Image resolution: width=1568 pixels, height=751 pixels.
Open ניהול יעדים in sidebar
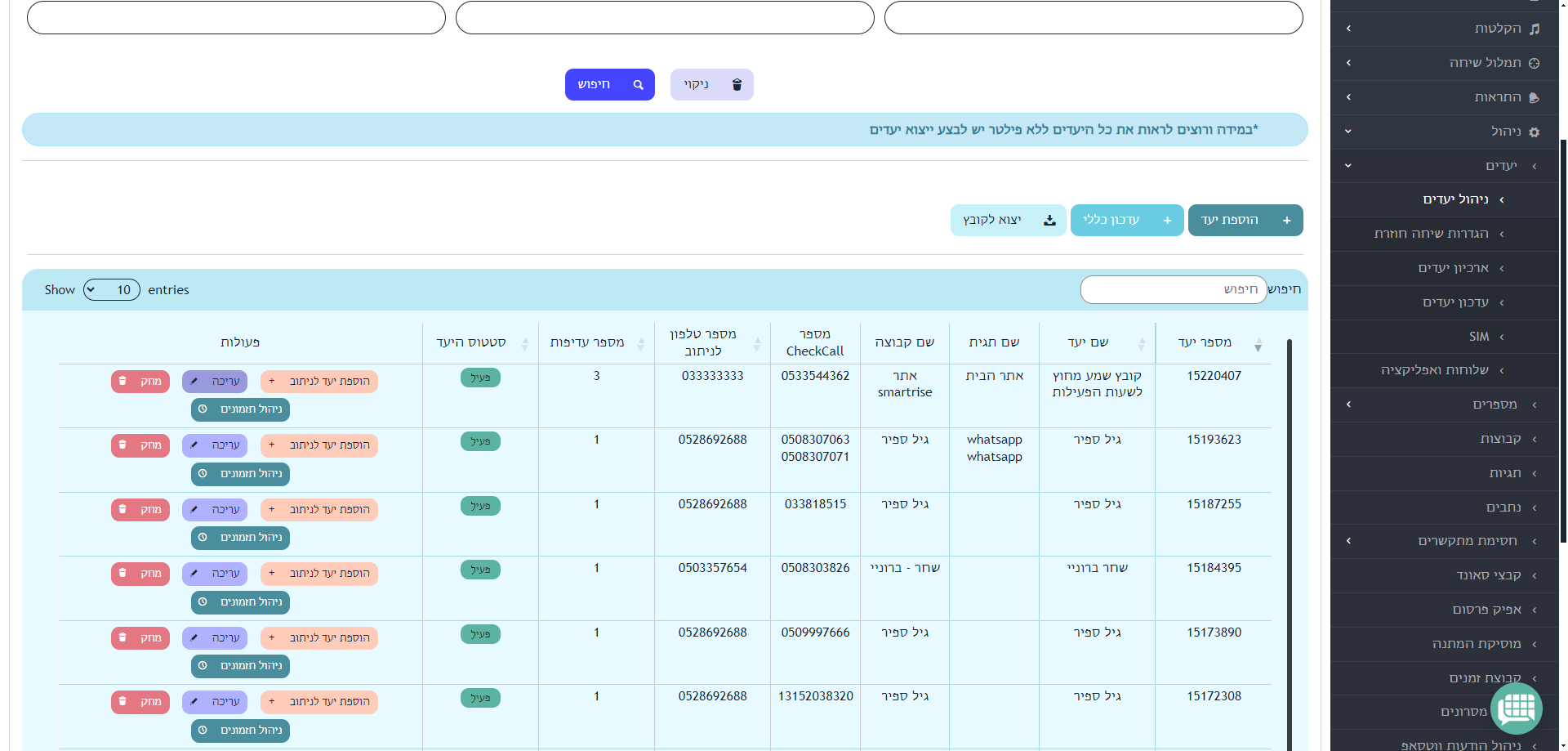[1444, 199]
